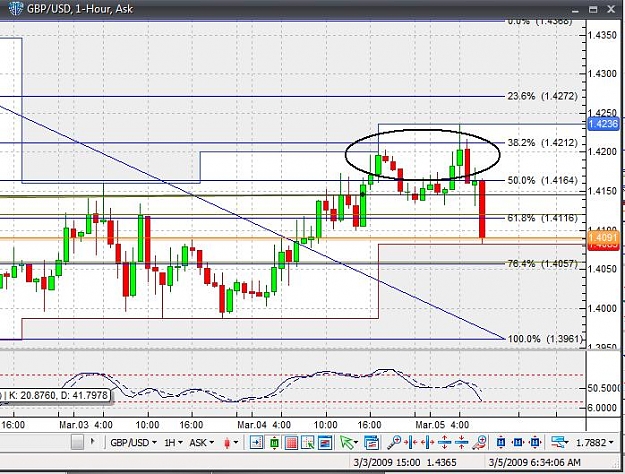
Task: Click the 38.2% (1.4212) Fibonacci label
Action: pyautogui.click(x=542, y=143)
